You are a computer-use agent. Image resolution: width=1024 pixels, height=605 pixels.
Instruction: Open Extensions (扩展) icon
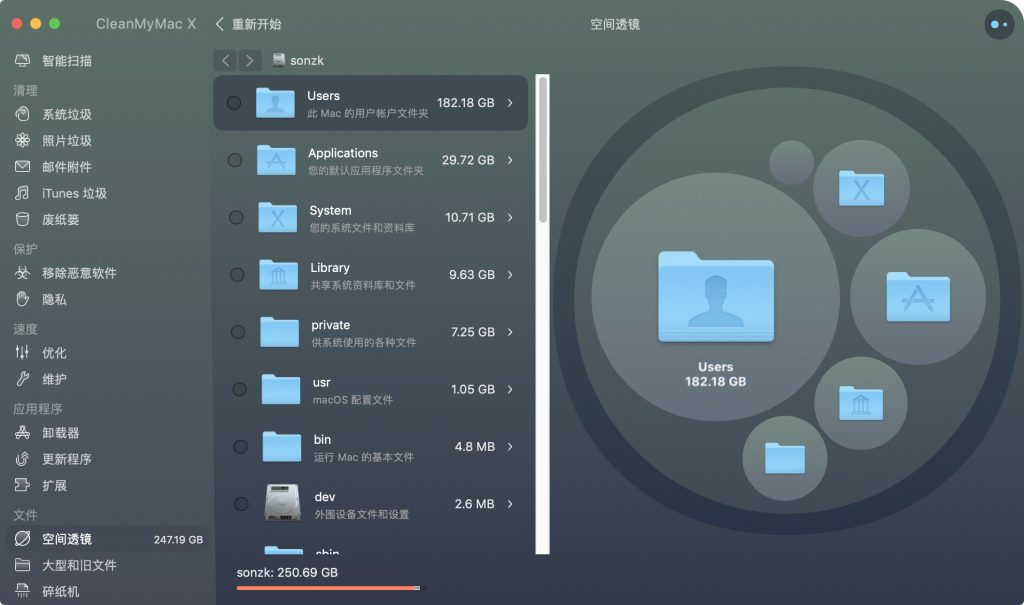(22, 485)
